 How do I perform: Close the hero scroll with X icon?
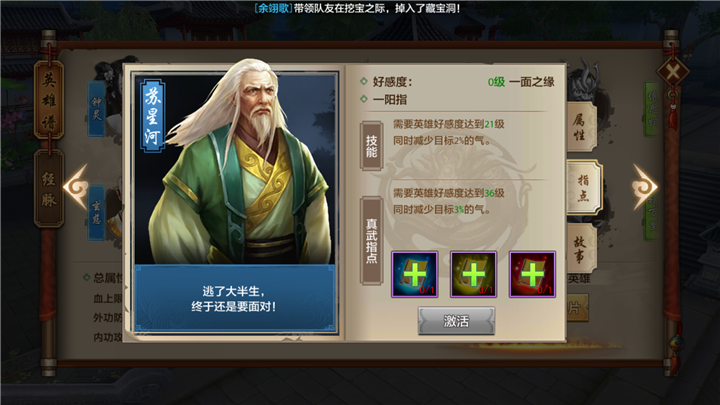[673, 72]
